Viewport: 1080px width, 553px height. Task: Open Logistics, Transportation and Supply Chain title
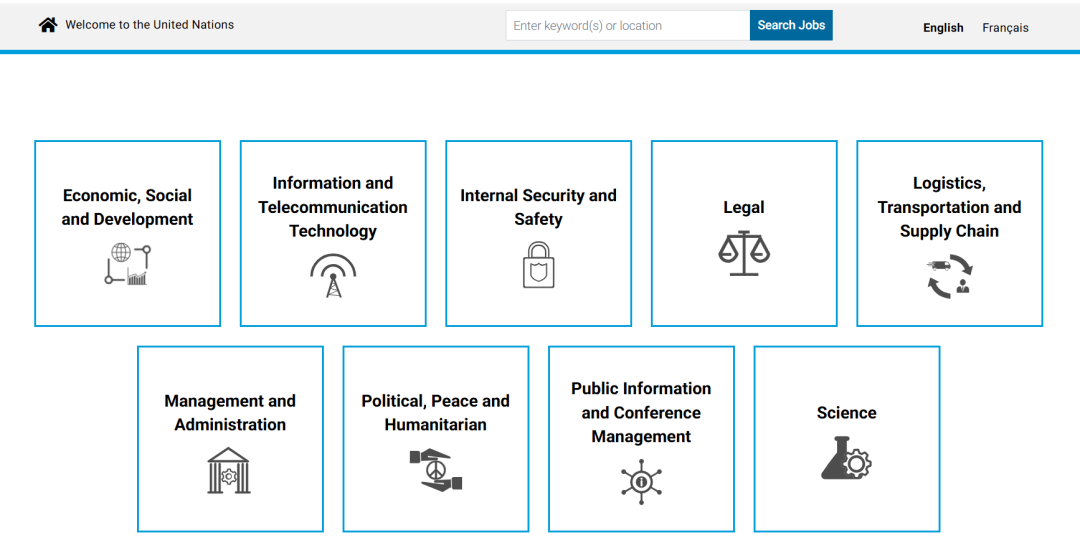949,207
